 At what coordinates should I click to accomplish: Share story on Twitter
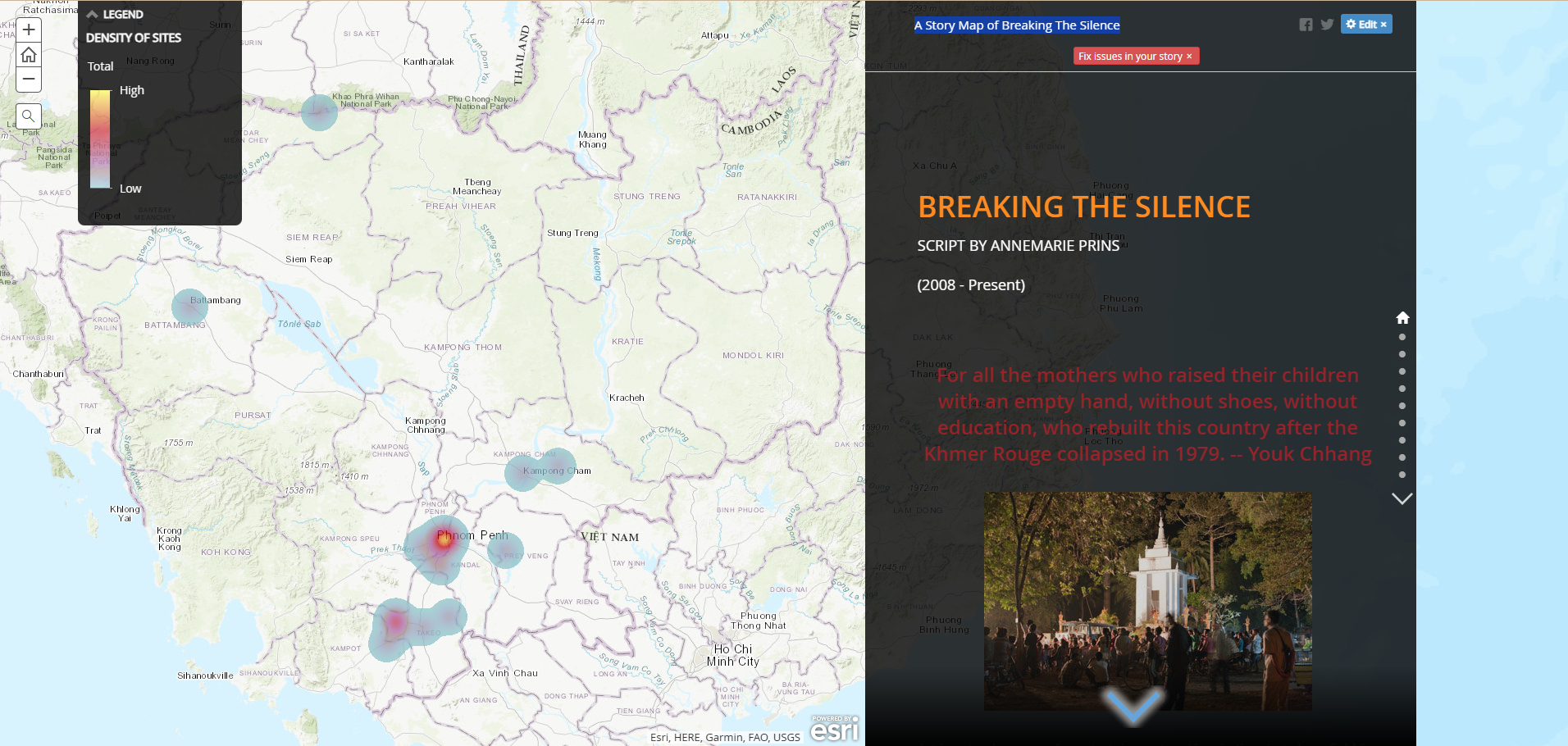(x=1327, y=25)
